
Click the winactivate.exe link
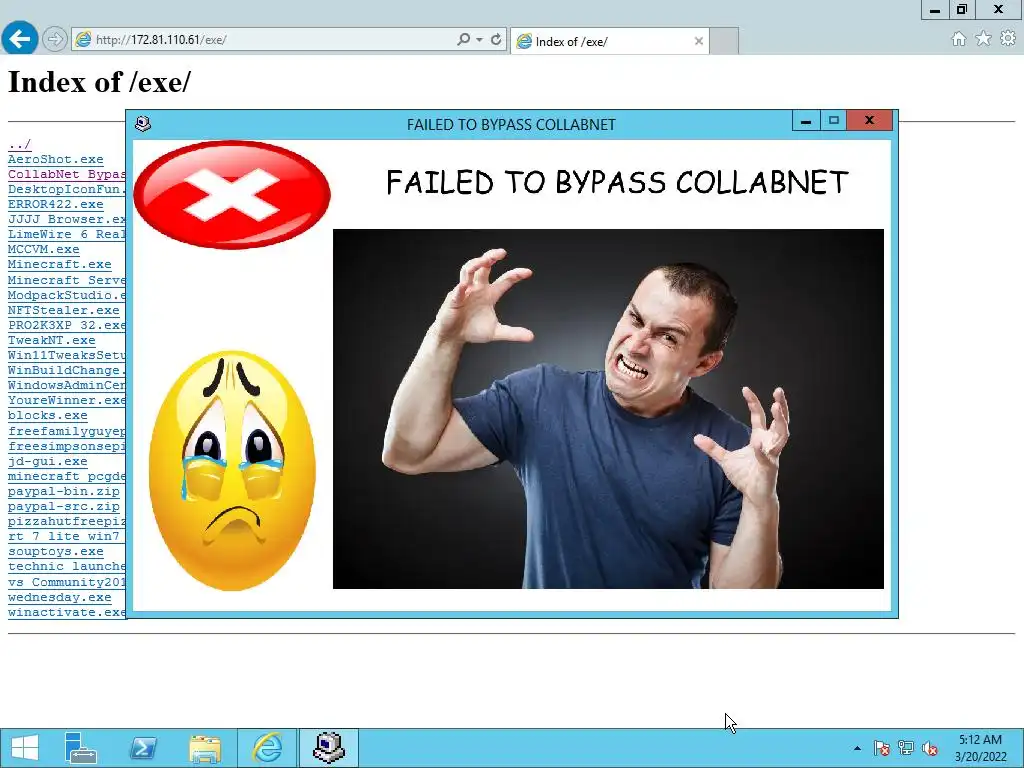[x=67, y=612]
